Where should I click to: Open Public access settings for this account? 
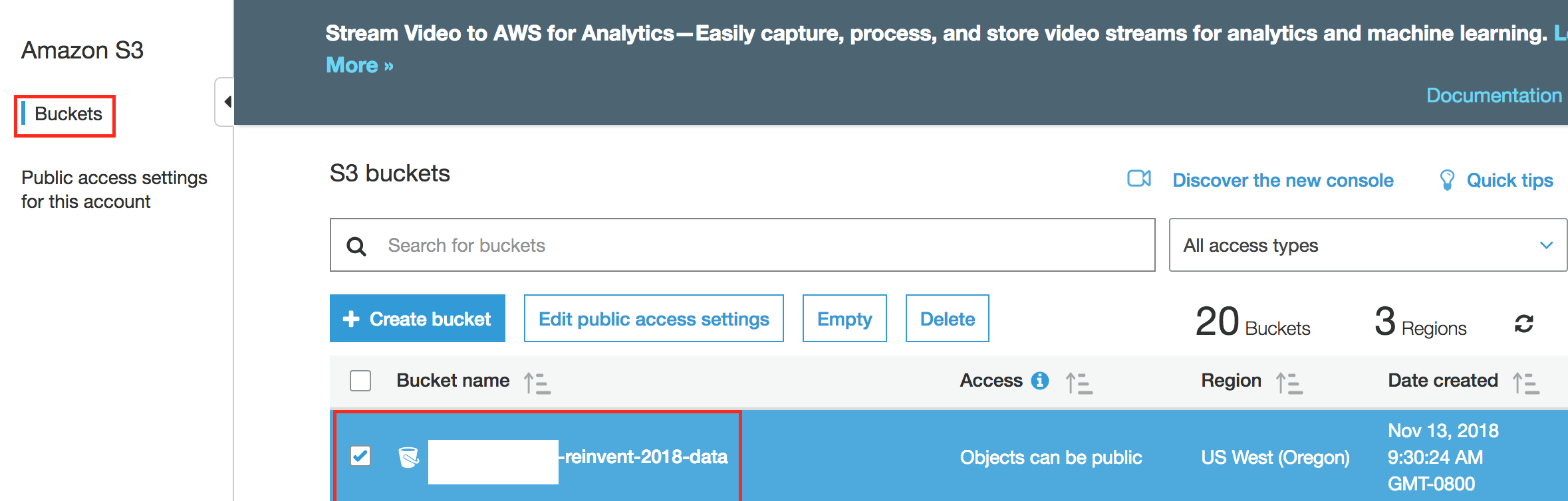[114, 189]
